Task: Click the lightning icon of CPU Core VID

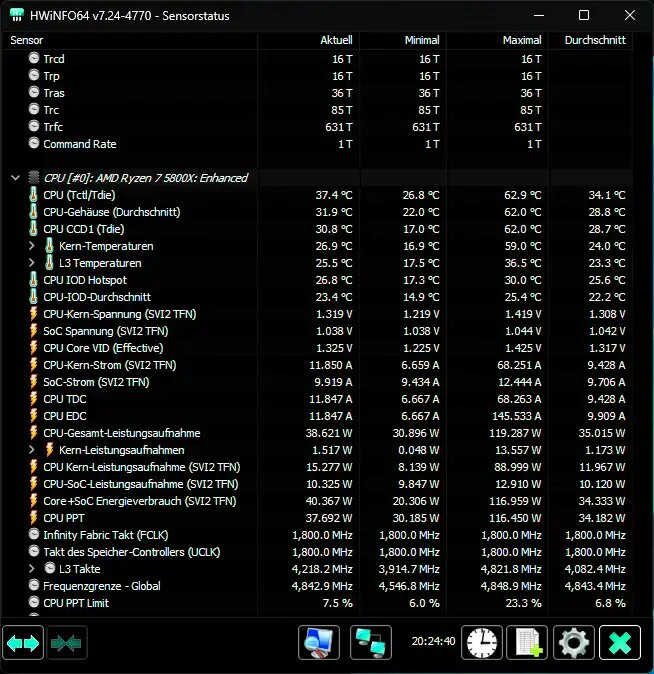Action: pos(34,348)
